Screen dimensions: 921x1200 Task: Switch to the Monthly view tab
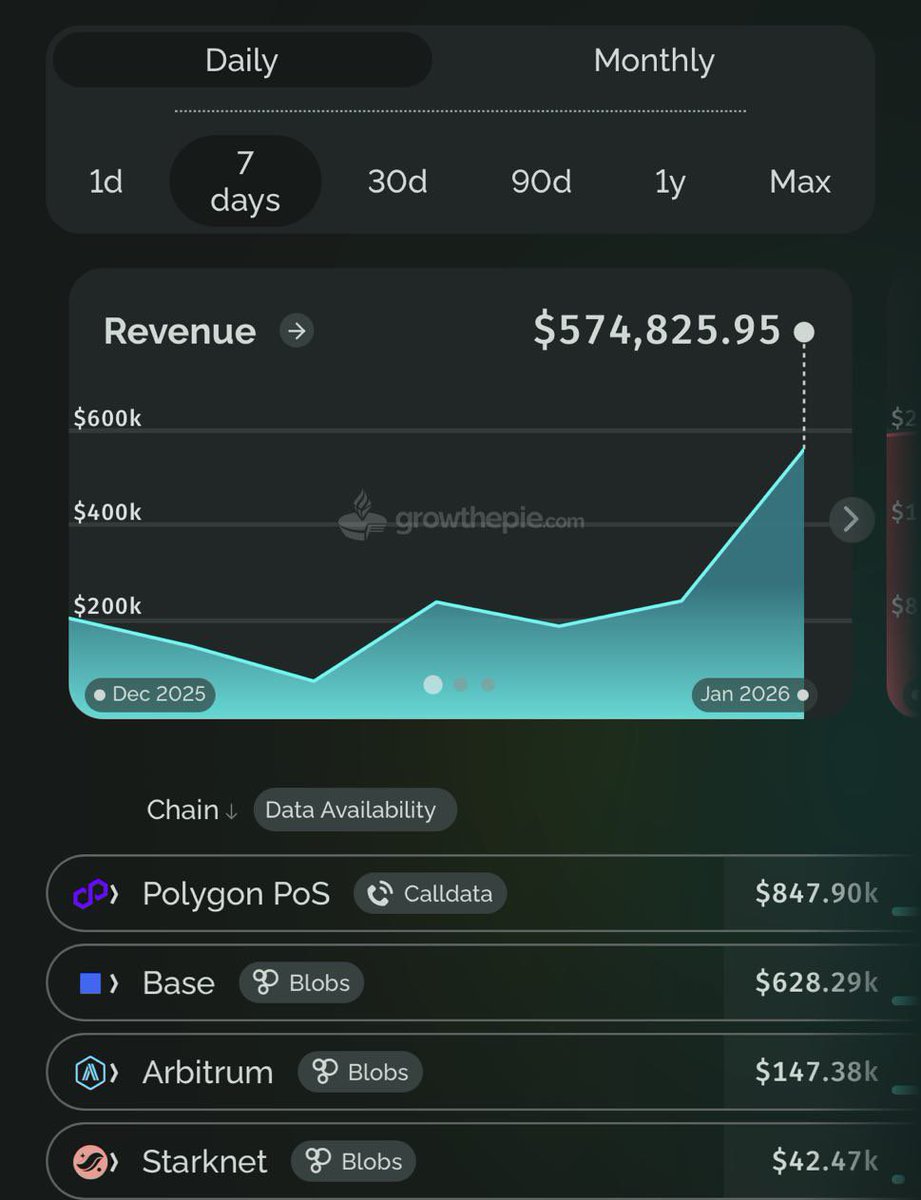click(x=654, y=60)
